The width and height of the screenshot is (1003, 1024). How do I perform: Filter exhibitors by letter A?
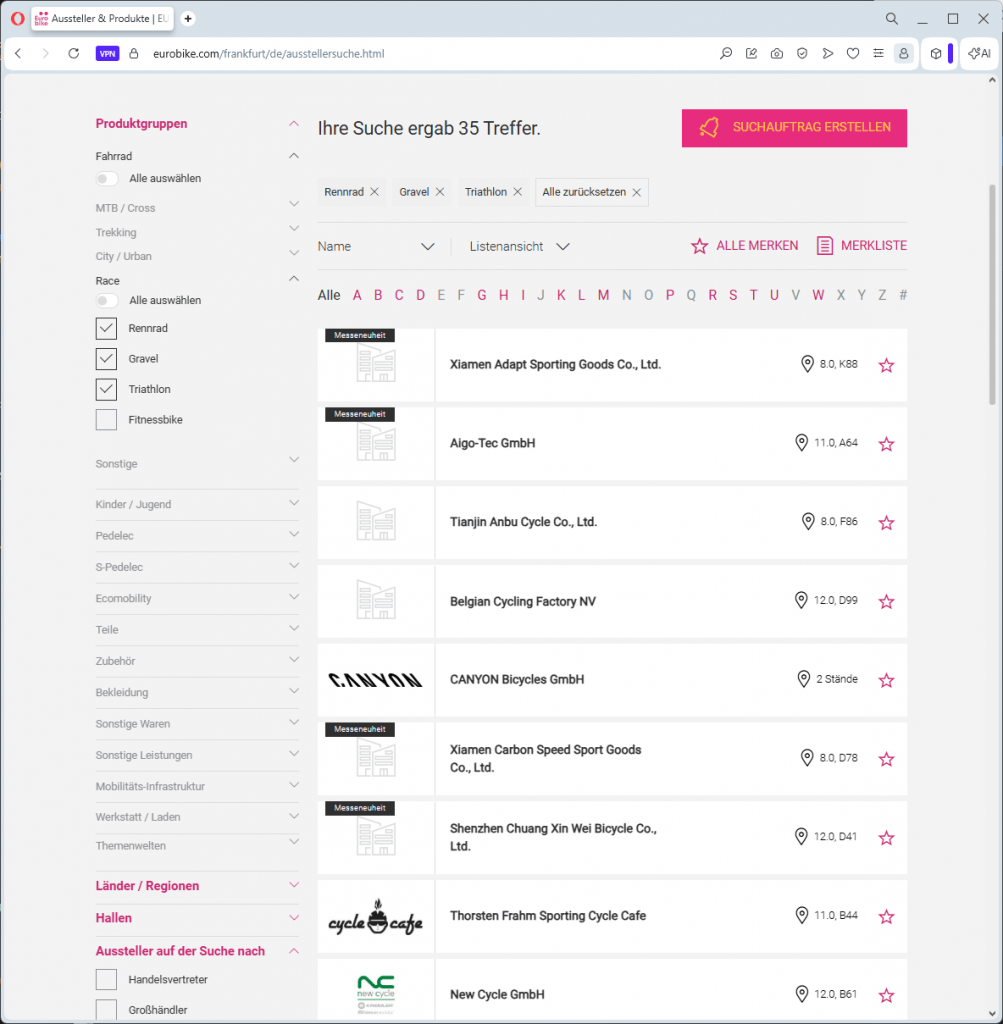click(x=357, y=295)
